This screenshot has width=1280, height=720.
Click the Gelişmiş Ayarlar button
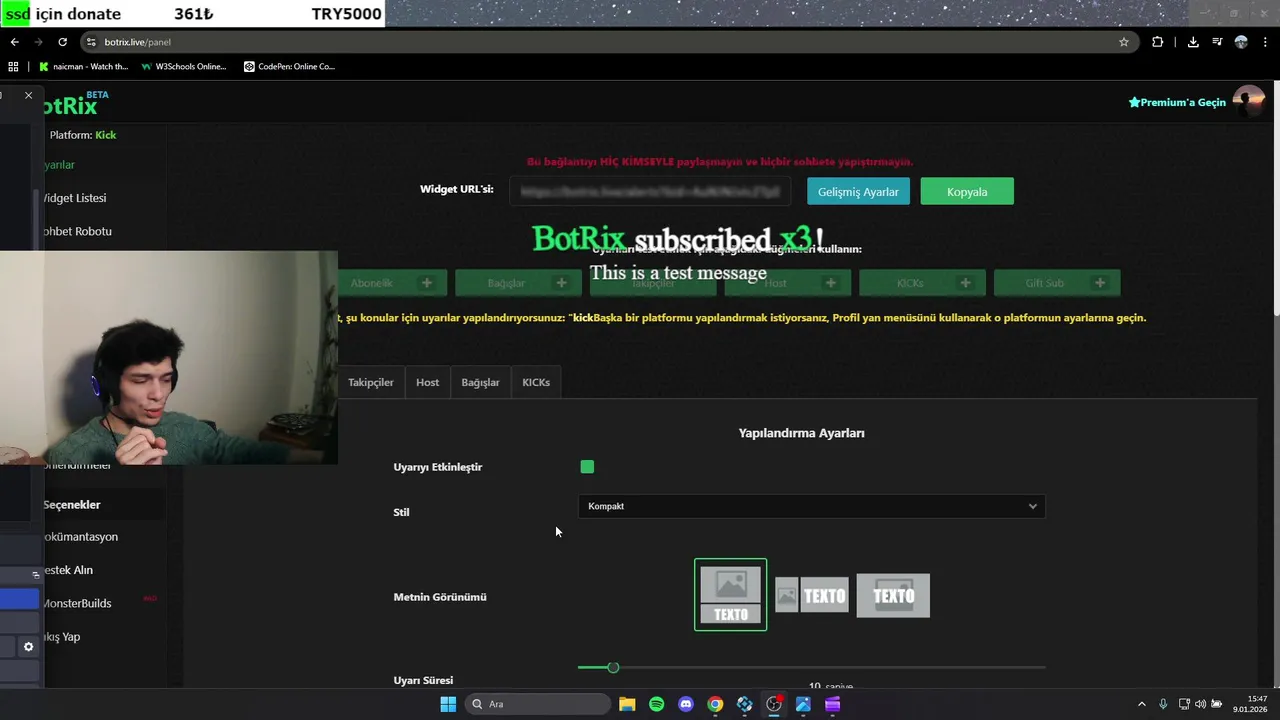point(858,192)
